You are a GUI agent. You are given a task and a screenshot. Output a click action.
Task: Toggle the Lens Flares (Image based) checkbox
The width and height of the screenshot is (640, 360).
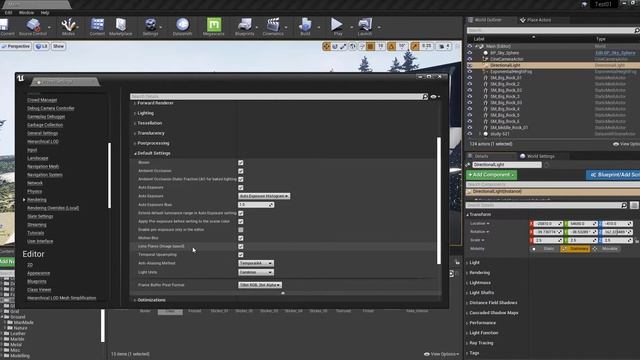click(240, 247)
